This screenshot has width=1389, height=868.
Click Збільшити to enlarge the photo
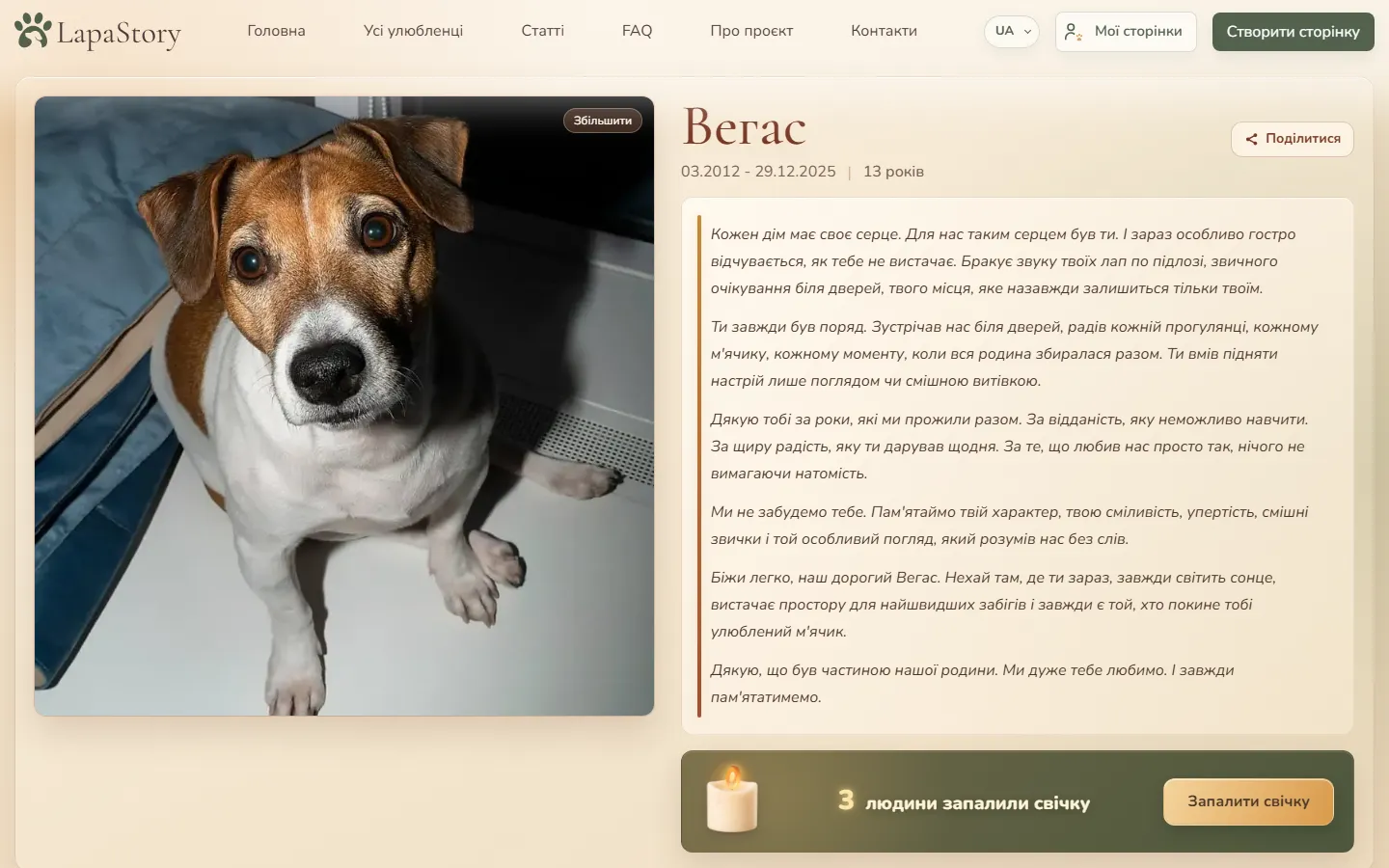point(603,121)
